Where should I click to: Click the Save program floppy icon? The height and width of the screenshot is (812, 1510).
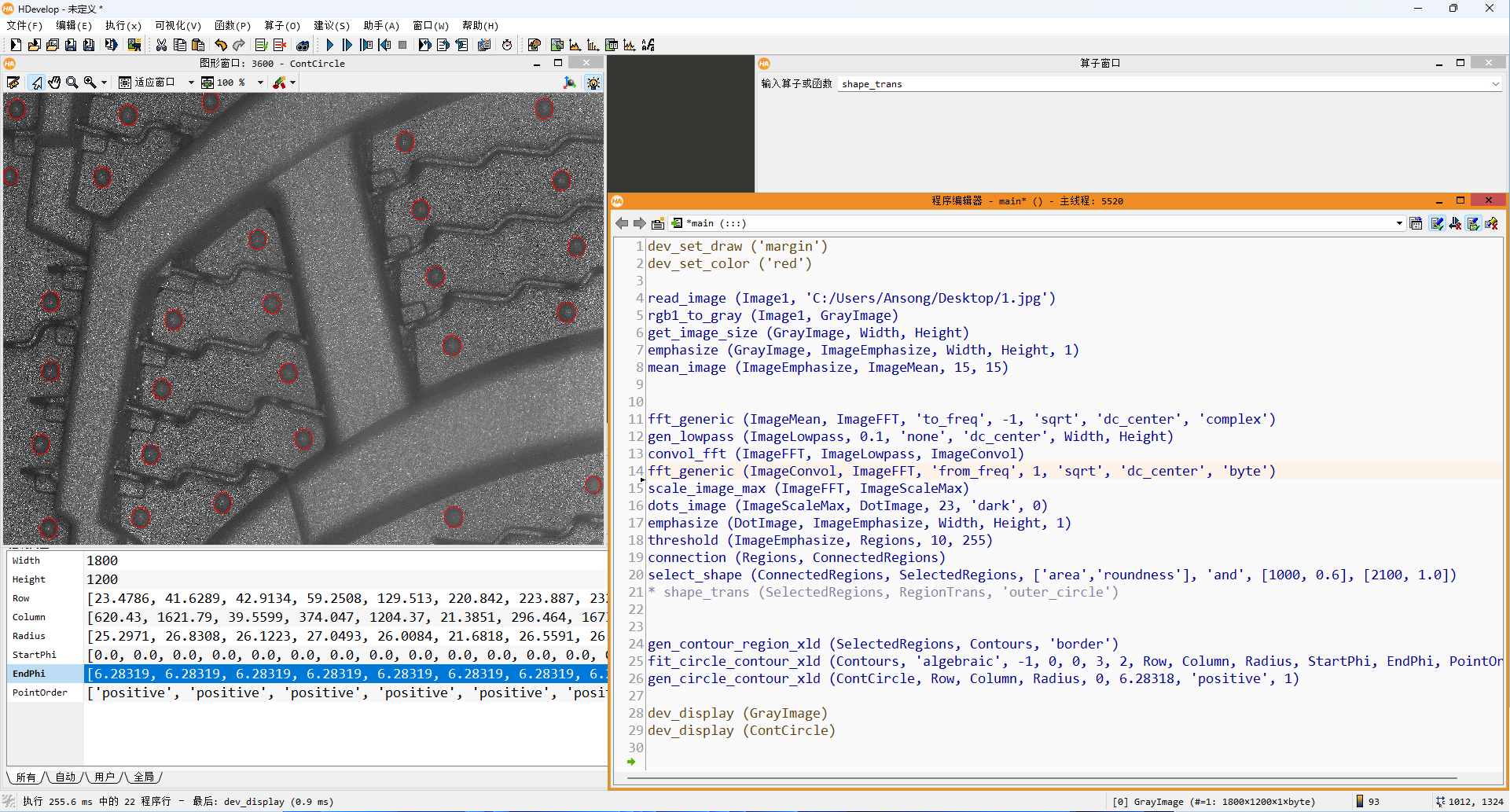pyautogui.click(x=71, y=46)
